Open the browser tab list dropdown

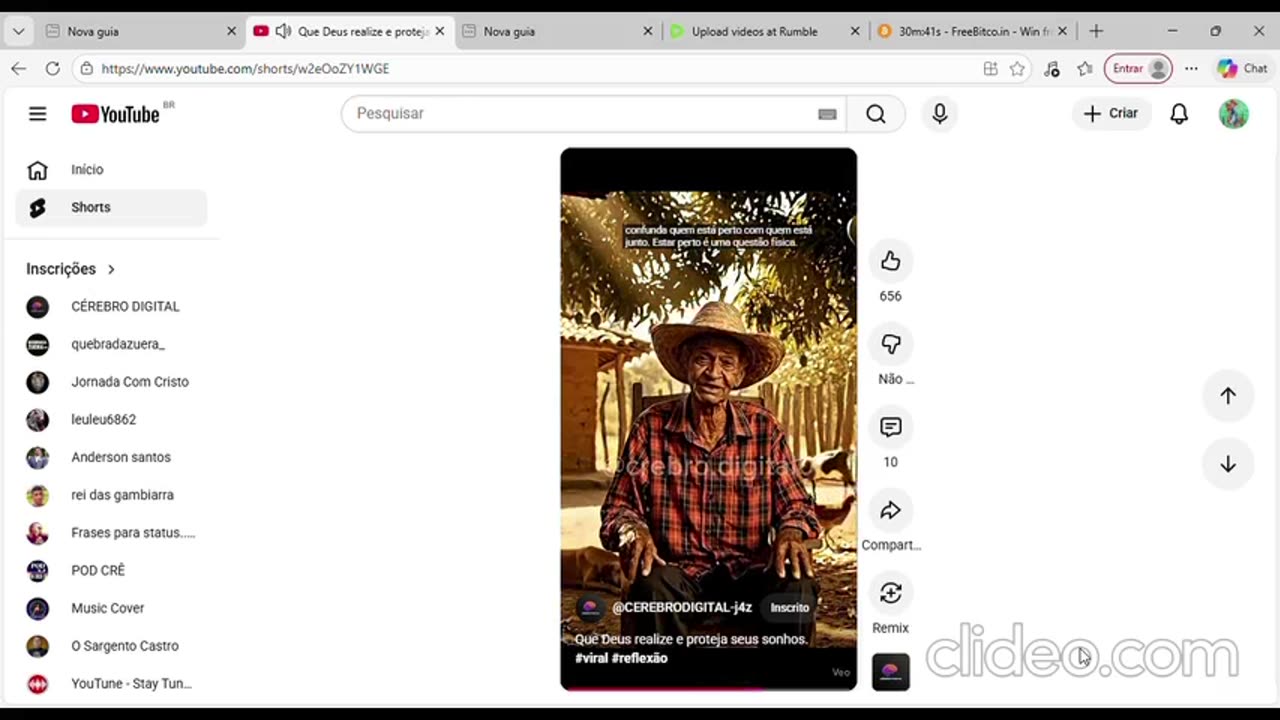(18, 31)
